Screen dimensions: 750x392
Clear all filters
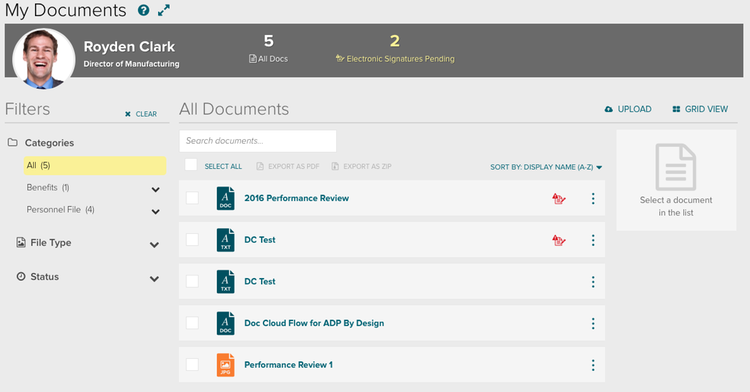141,114
